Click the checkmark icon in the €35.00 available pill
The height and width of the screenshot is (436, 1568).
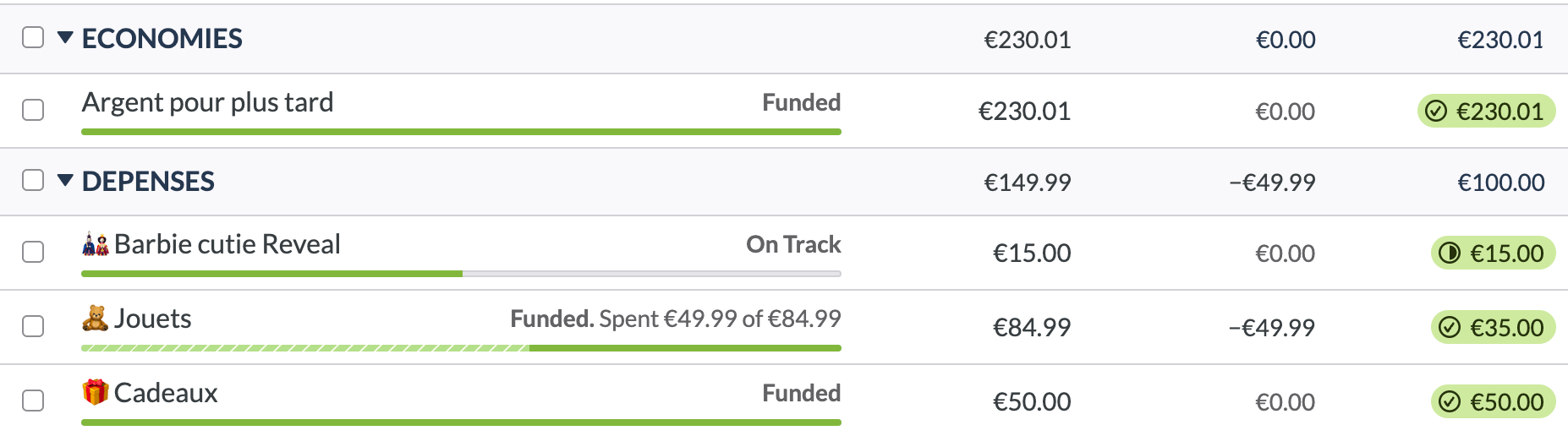point(1450,328)
